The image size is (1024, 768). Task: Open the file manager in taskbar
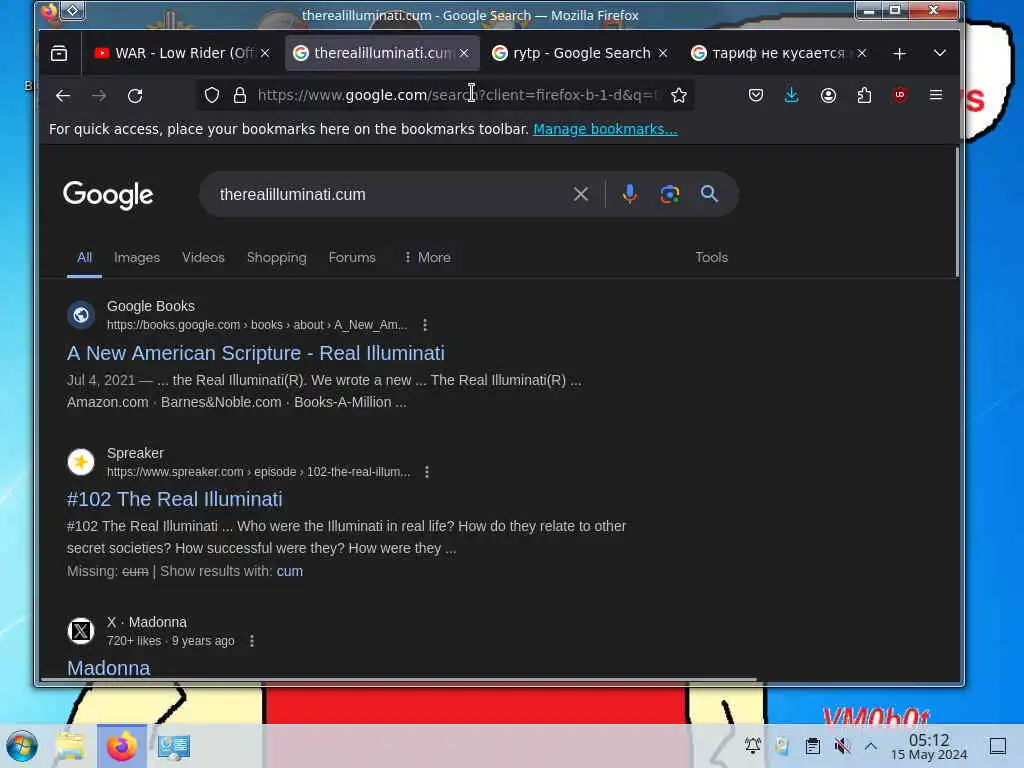[70, 746]
